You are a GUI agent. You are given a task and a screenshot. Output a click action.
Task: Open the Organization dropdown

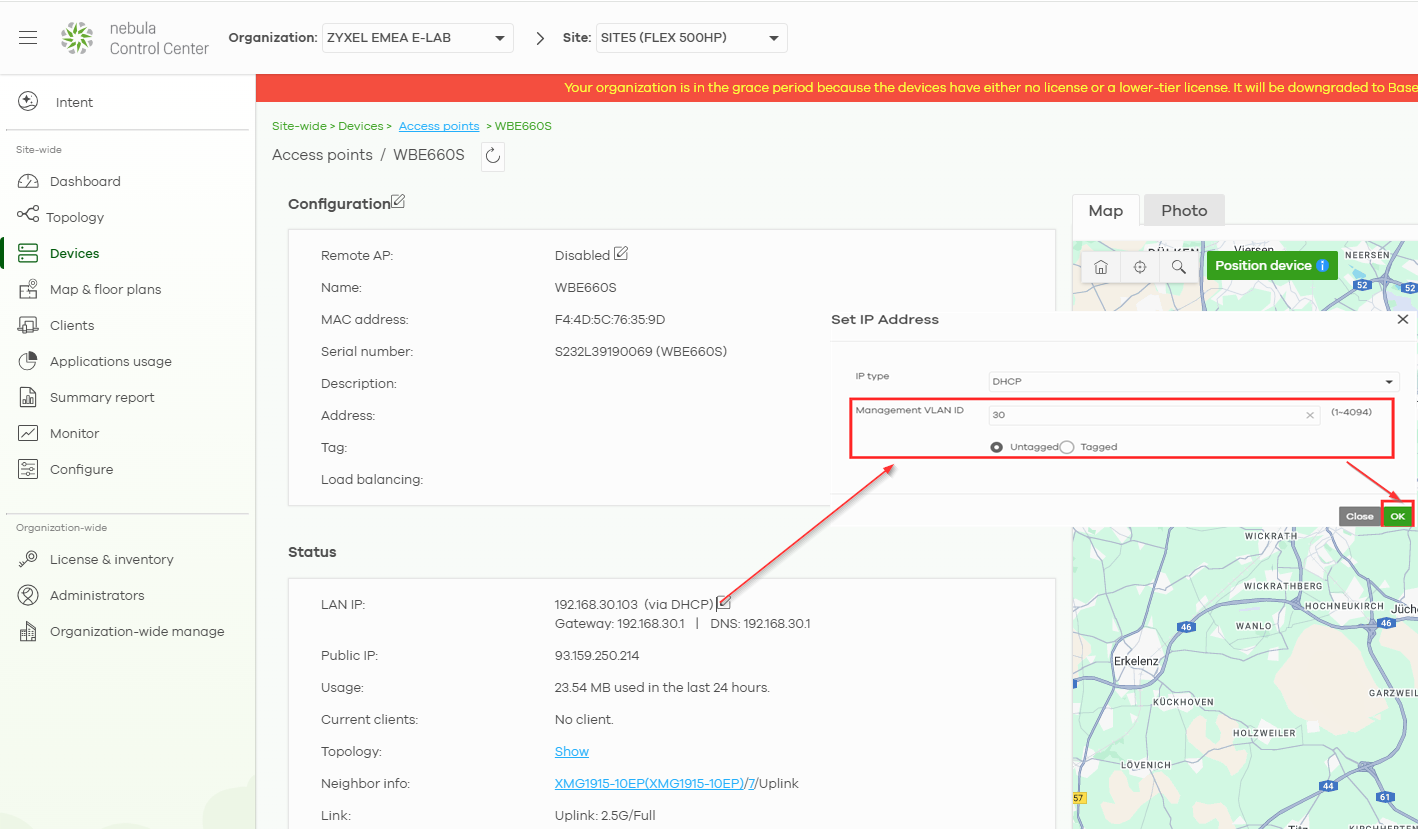click(418, 38)
